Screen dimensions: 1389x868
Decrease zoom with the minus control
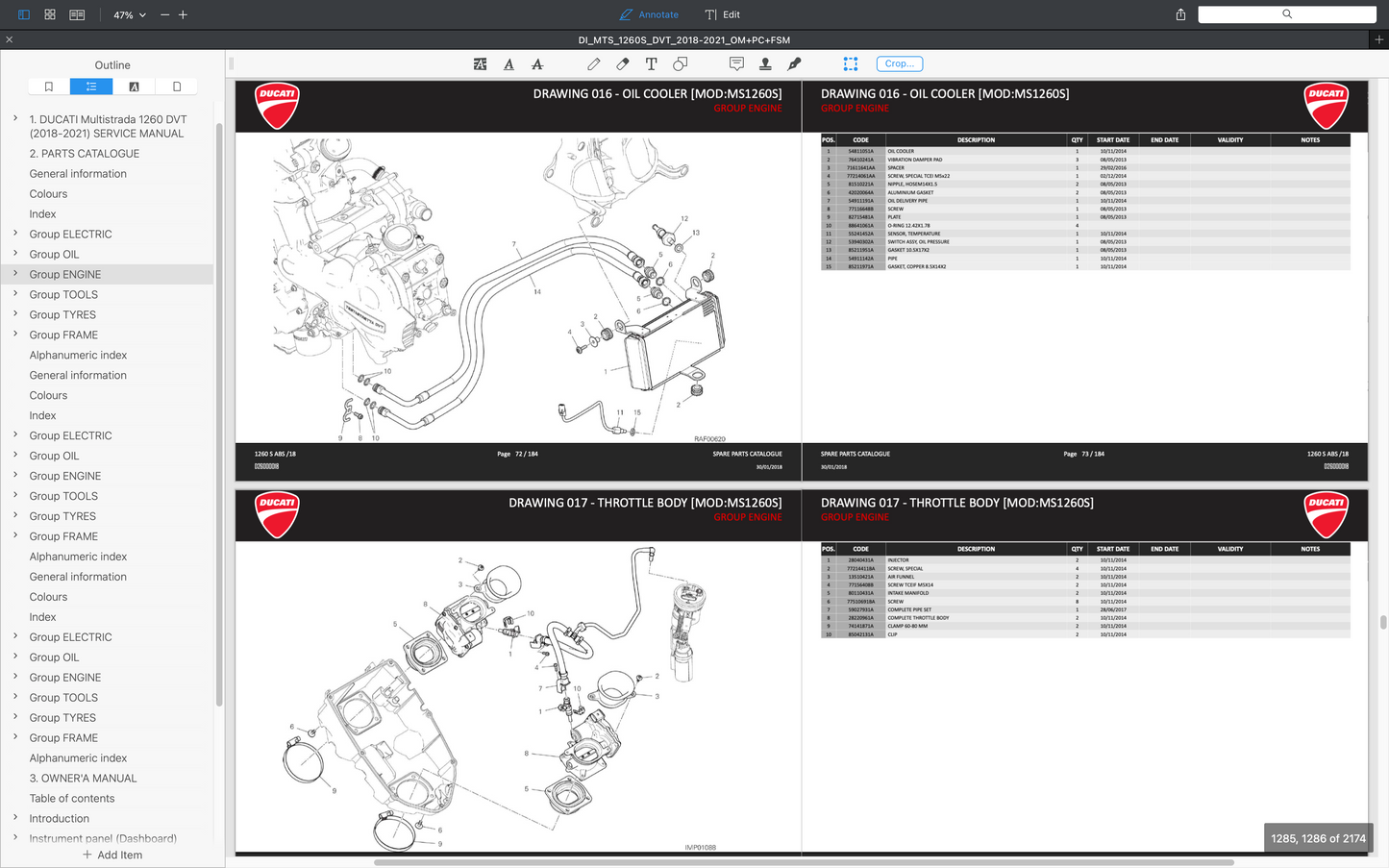pos(163,14)
